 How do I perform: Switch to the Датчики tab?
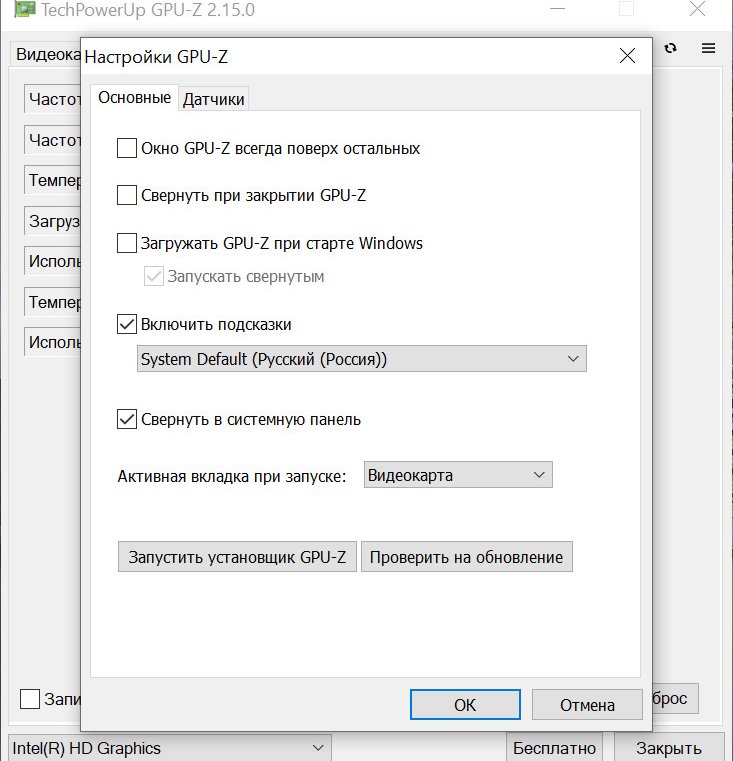pyautogui.click(x=214, y=99)
